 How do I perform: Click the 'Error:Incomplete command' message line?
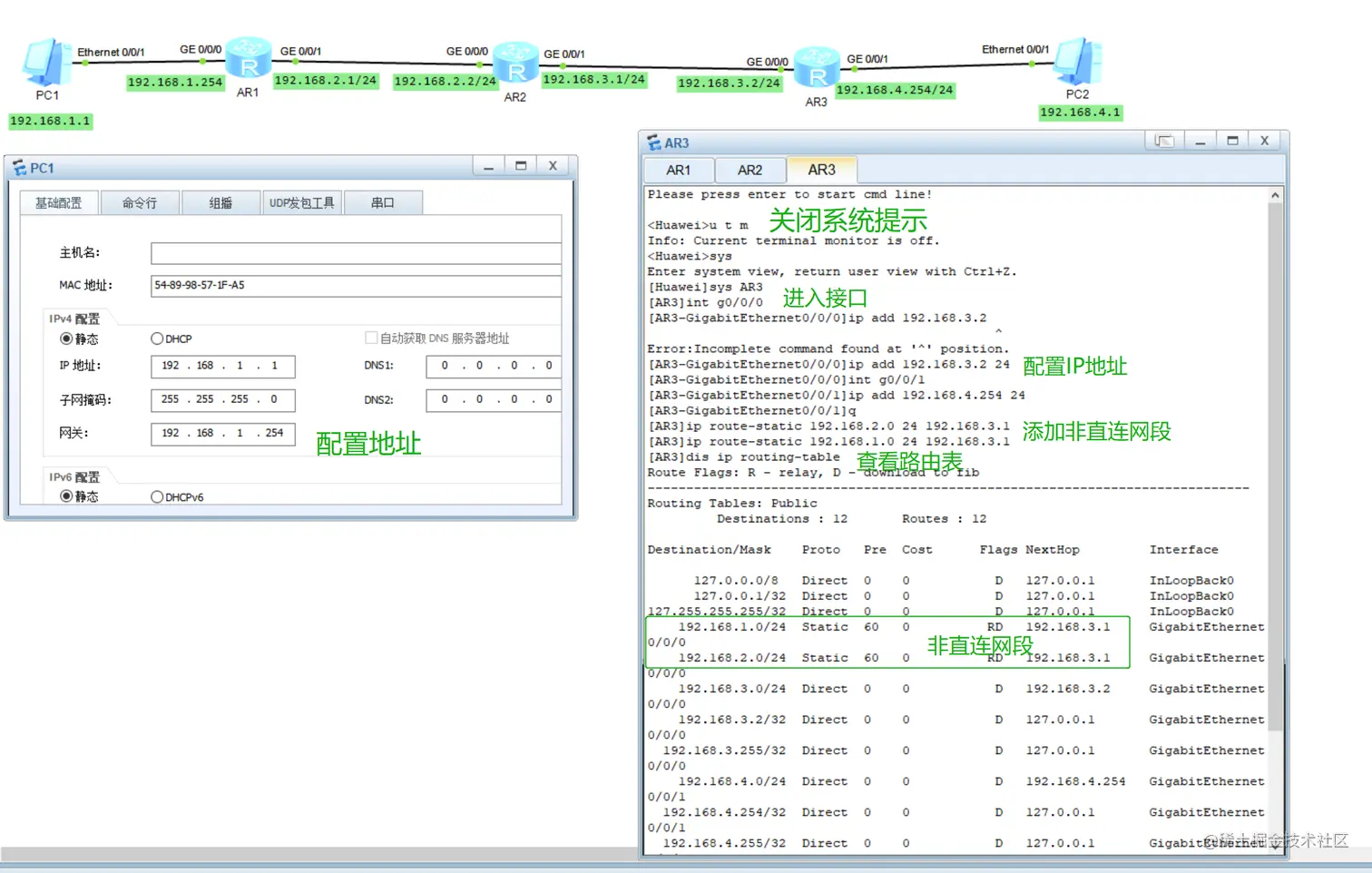click(828, 349)
